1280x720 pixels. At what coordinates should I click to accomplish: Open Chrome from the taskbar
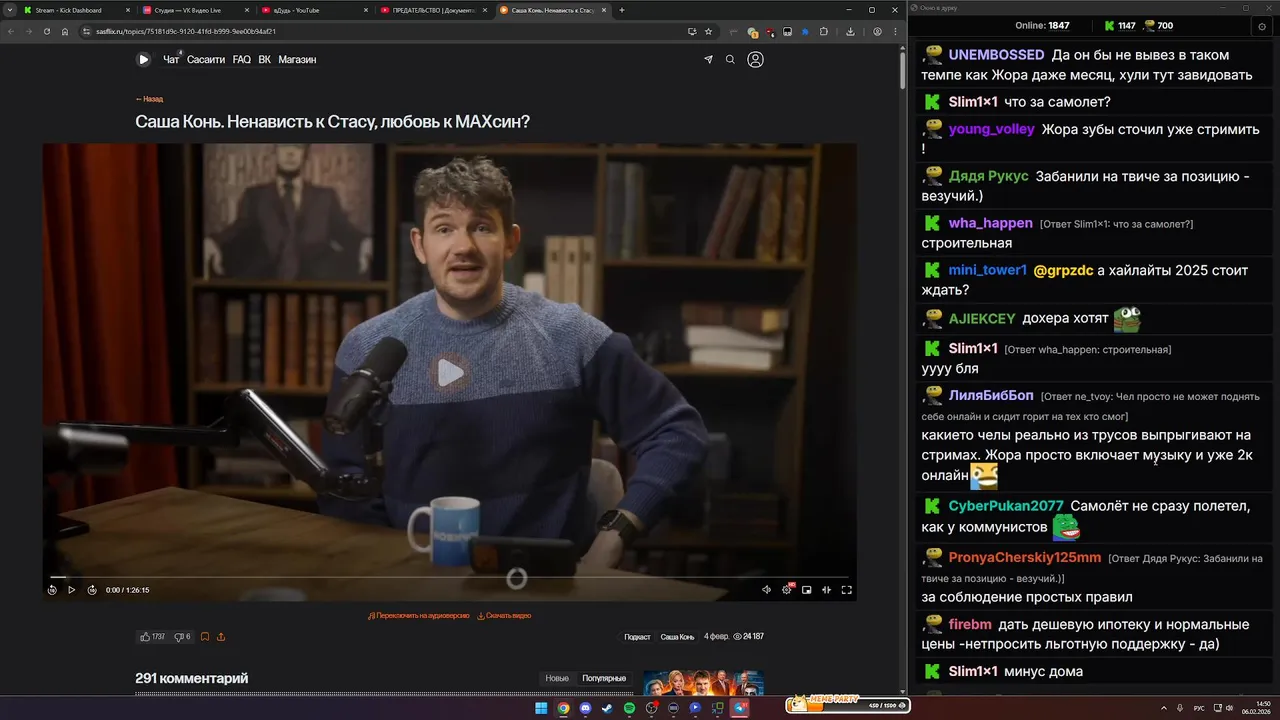click(563, 708)
